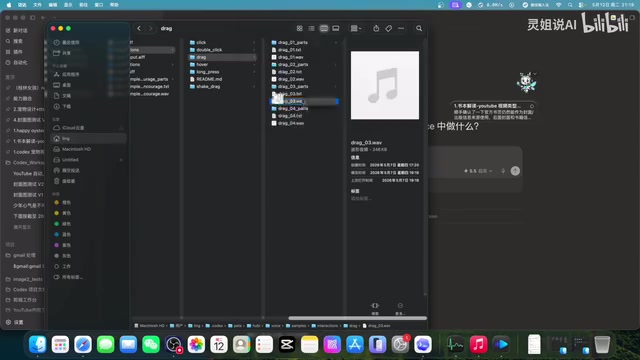Open the Finder group-by dropdown

pyautogui.click(x=356, y=28)
